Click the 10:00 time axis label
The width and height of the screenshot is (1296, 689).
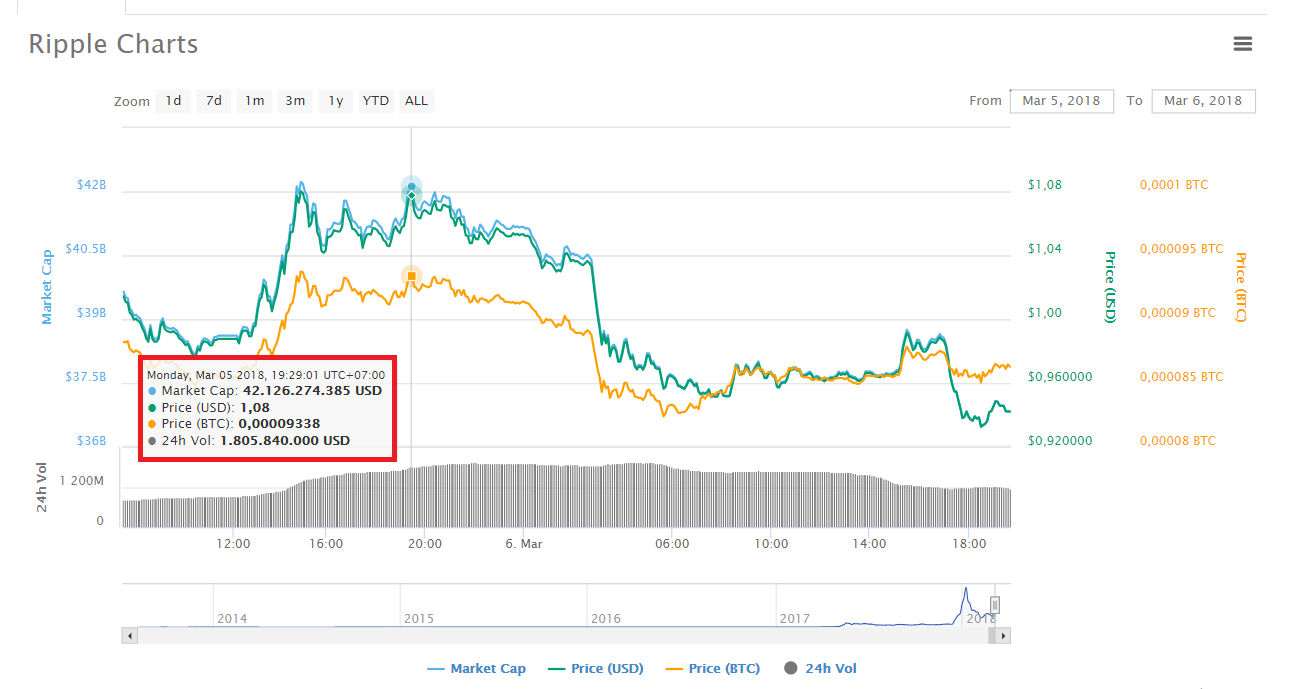(771, 543)
